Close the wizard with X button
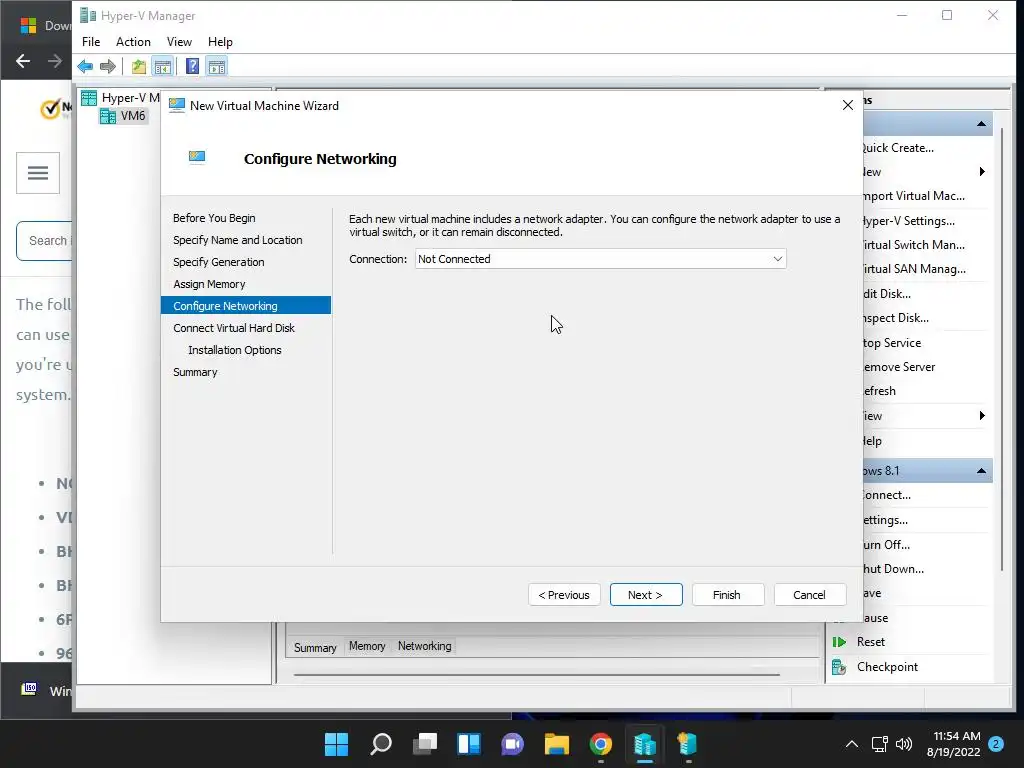The height and width of the screenshot is (768, 1024). 848,105
